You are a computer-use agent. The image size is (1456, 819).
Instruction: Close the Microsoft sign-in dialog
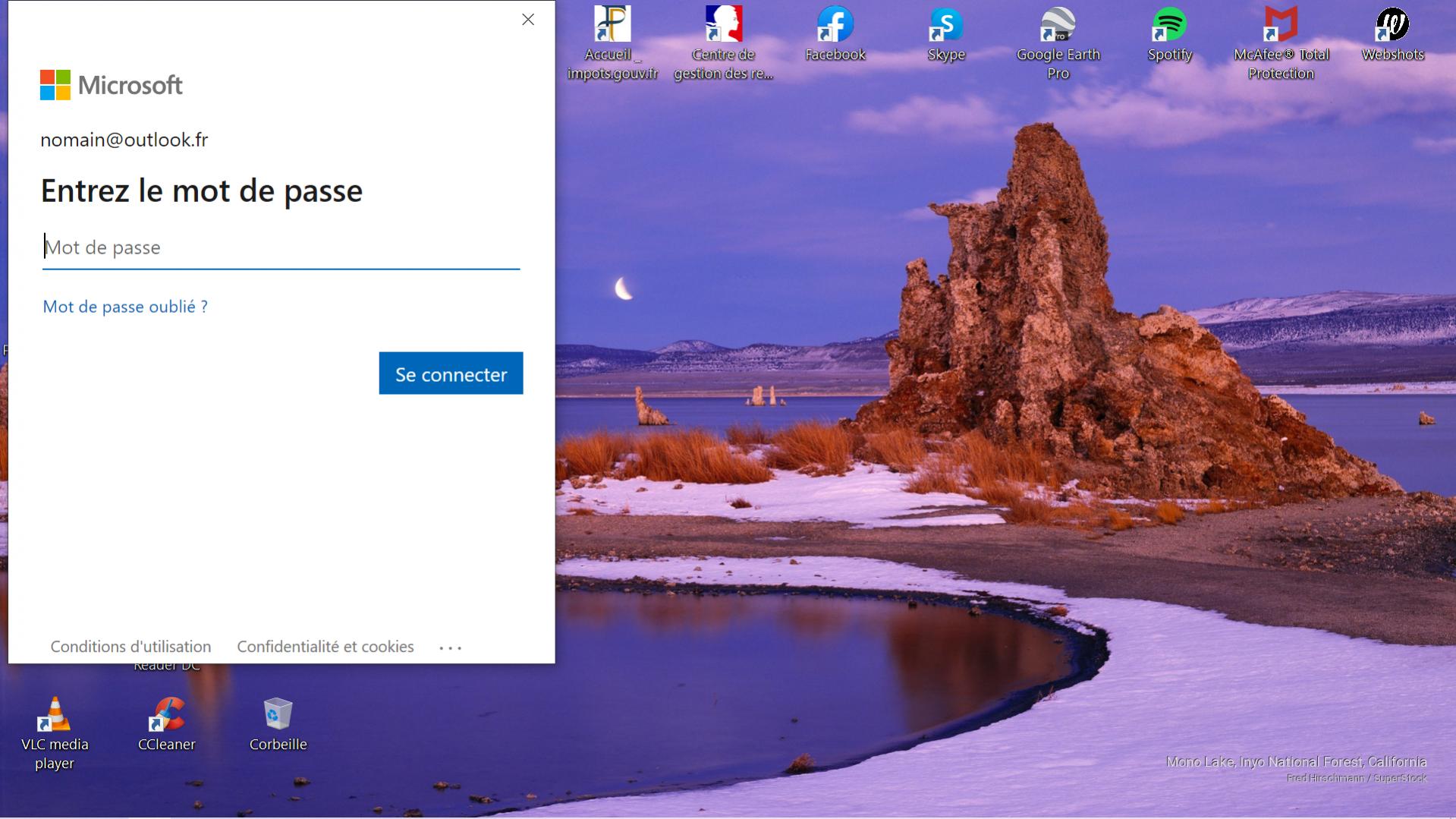pyautogui.click(x=528, y=20)
